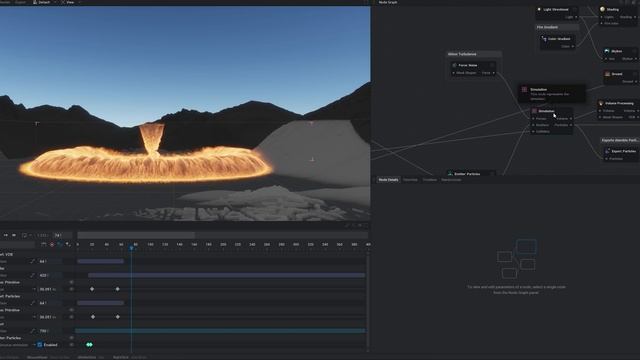Select the Exports Alembic group header
This screenshot has width=640, height=360.
[620, 140]
